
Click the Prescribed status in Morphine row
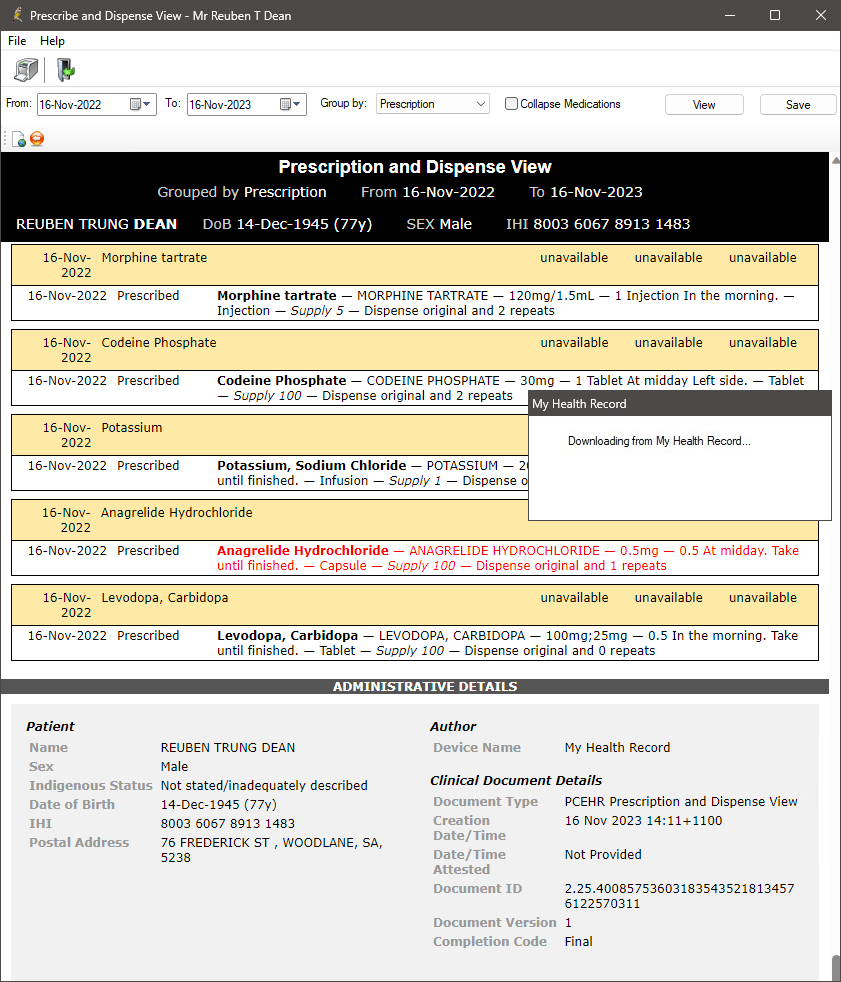click(148, 296)
